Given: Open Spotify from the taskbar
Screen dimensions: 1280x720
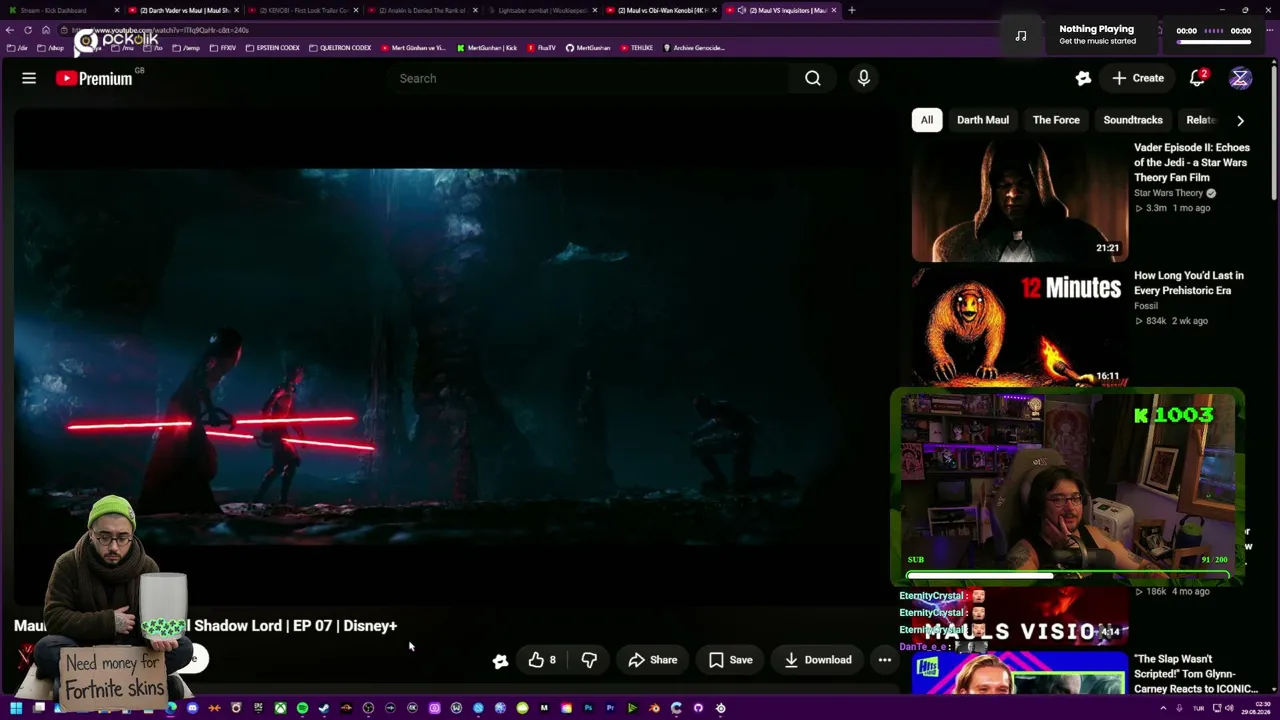Looking at the screenshot, I should point(302,708).
